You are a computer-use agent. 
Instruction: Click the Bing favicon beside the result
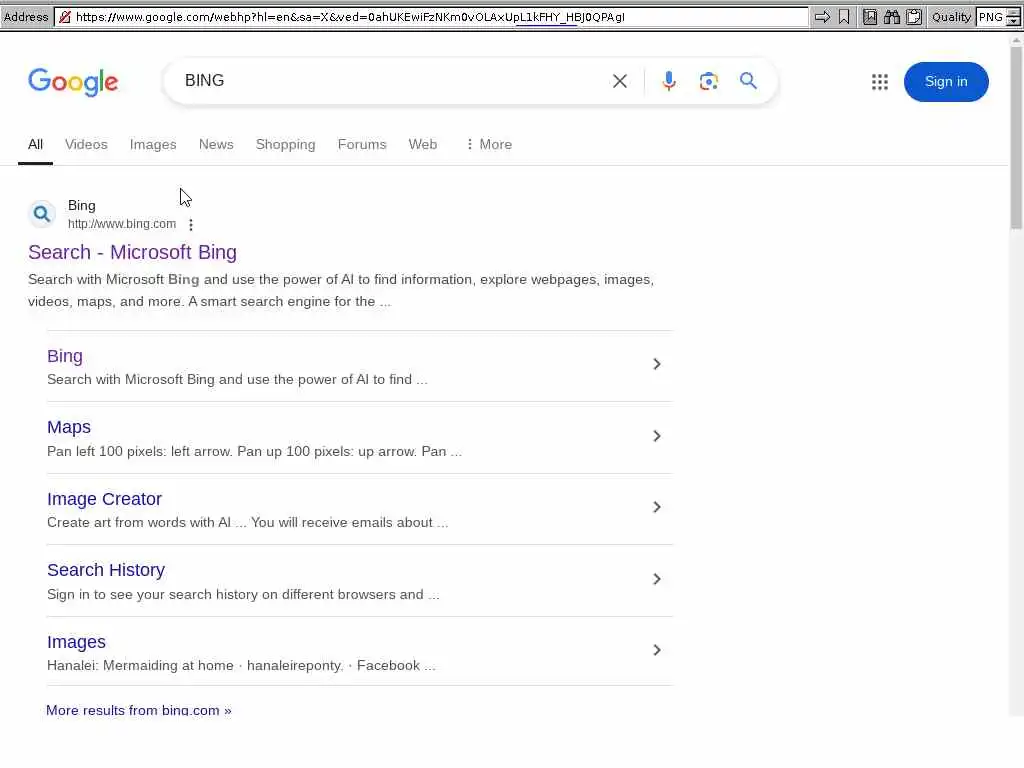point(42,214)
